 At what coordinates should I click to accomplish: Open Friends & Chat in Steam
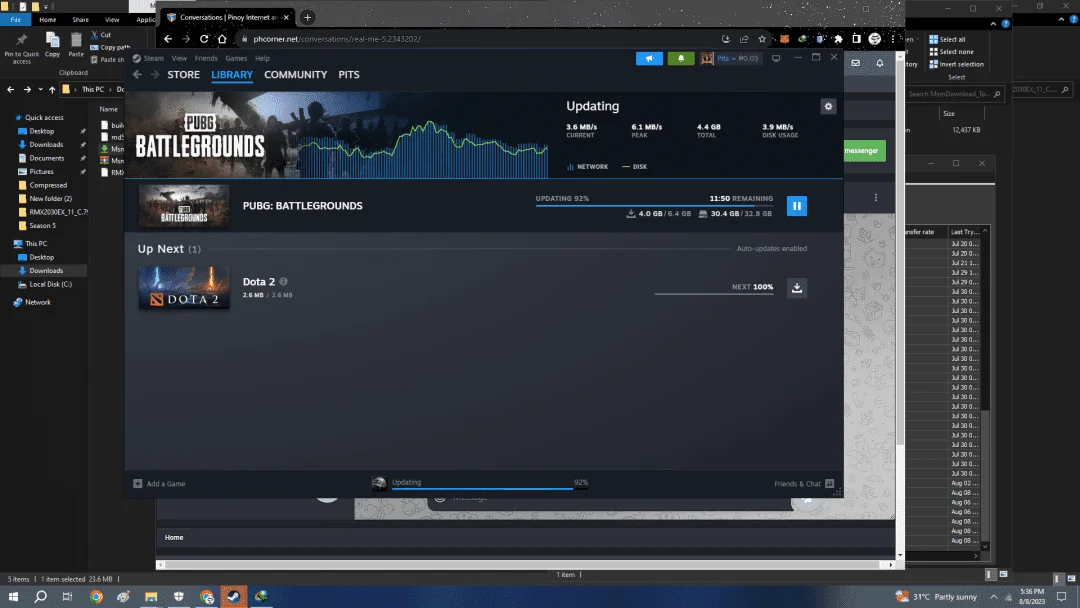click(x=804, y=483)
